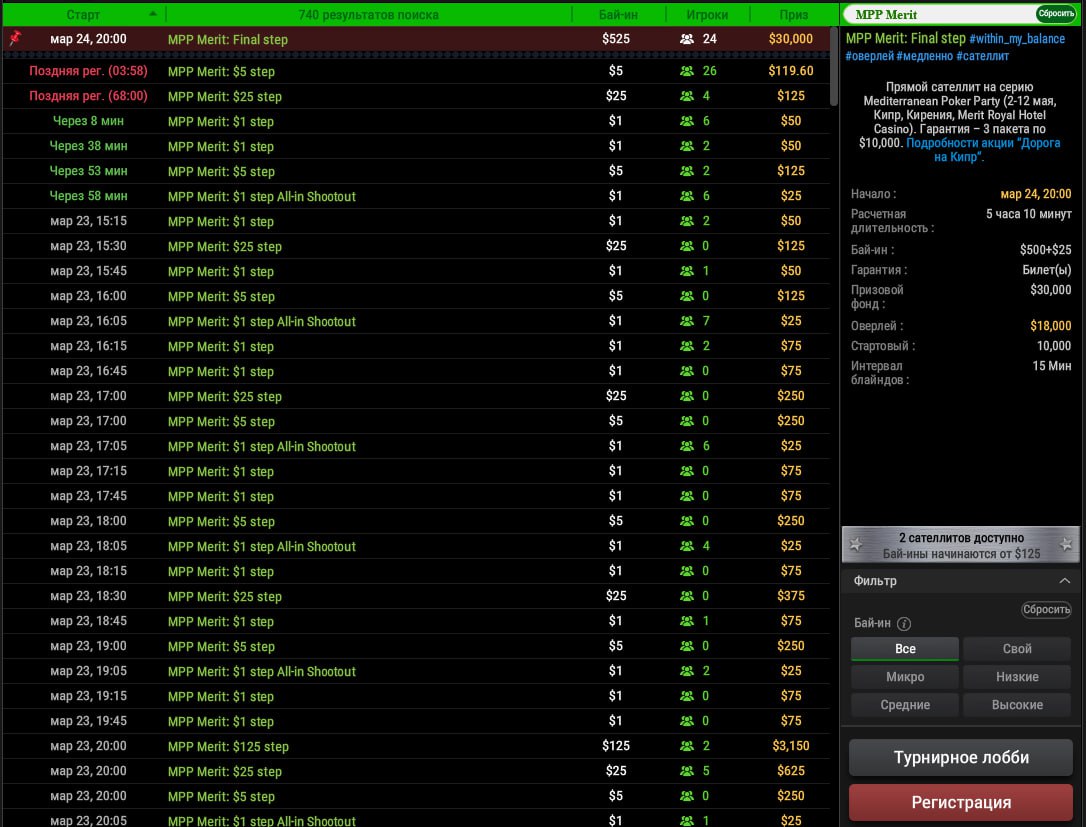Click $18,000 overlay value
The height and width of the screenshot is (827, 1086).
pyautogui.click(x=1050, y=326)
